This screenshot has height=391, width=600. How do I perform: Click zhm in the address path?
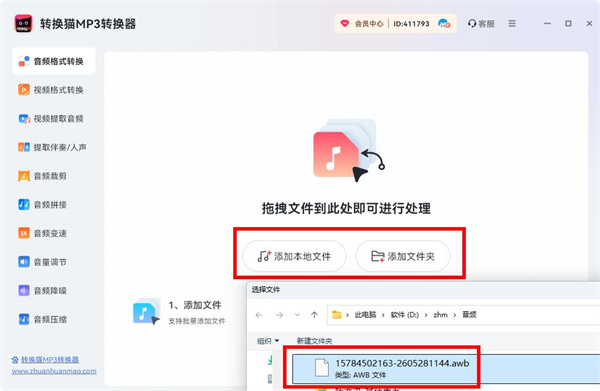coord(440,315)
